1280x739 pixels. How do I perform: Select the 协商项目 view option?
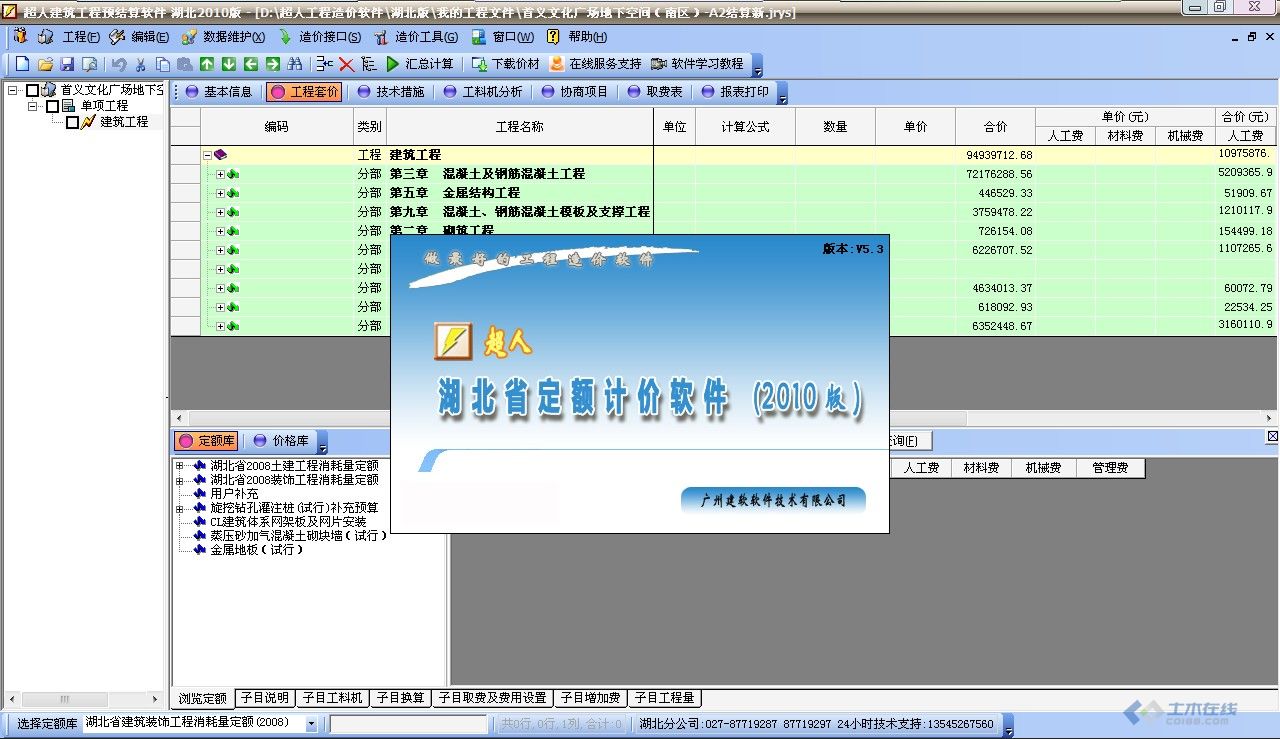click(x=575, y=92)
